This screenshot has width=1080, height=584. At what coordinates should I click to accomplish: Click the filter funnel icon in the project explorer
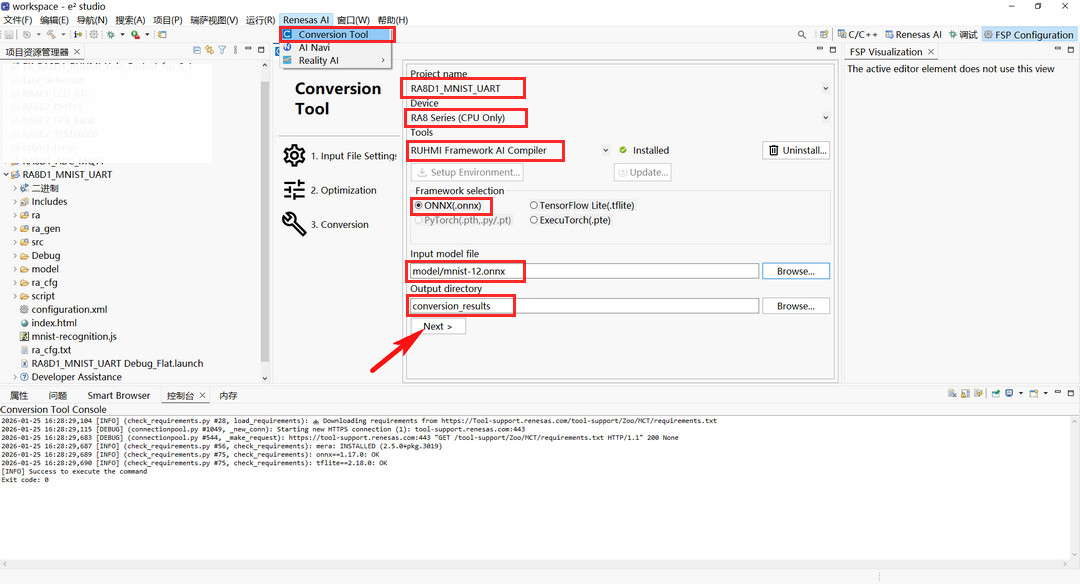222,50
